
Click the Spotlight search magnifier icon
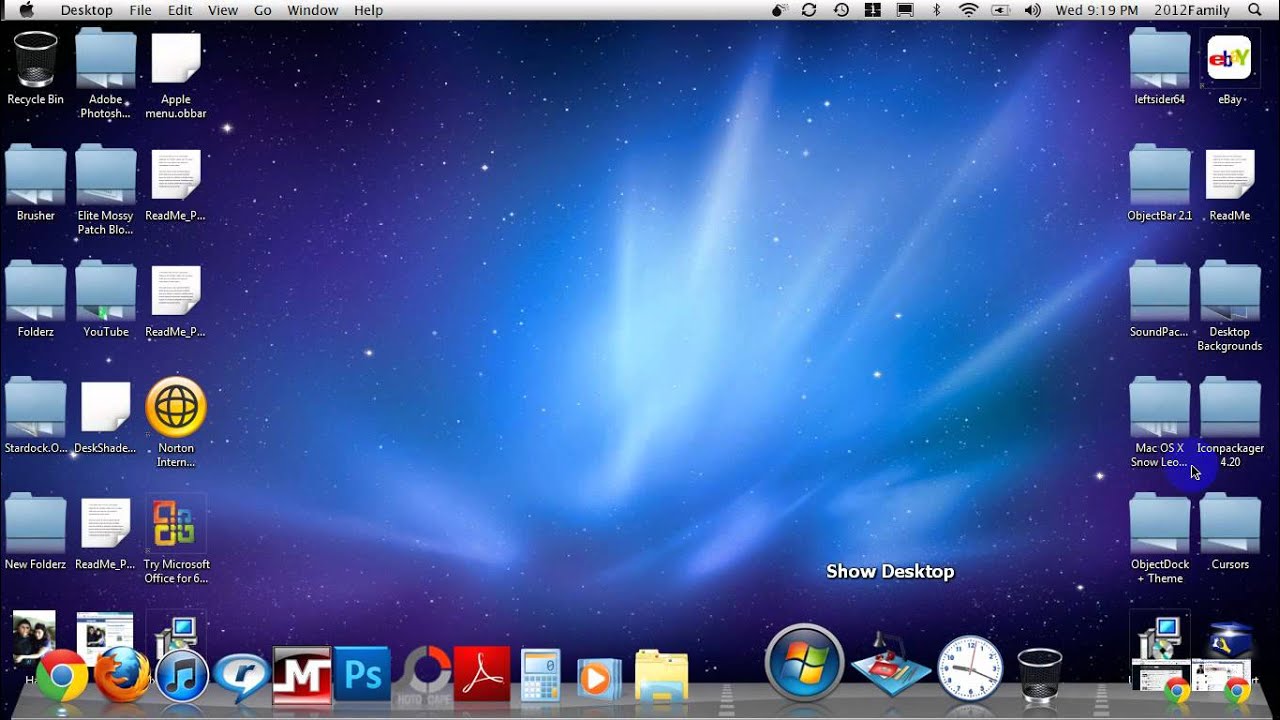click(1255, 10)
